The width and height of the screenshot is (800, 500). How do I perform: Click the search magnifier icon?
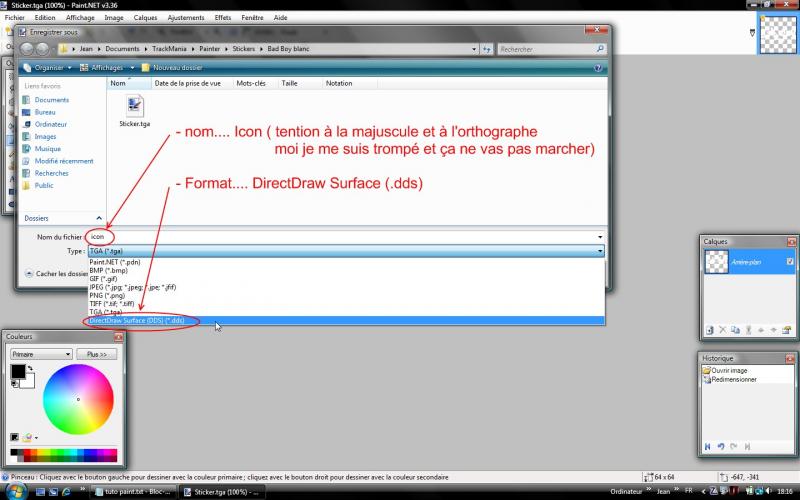[x=600, y=49]
